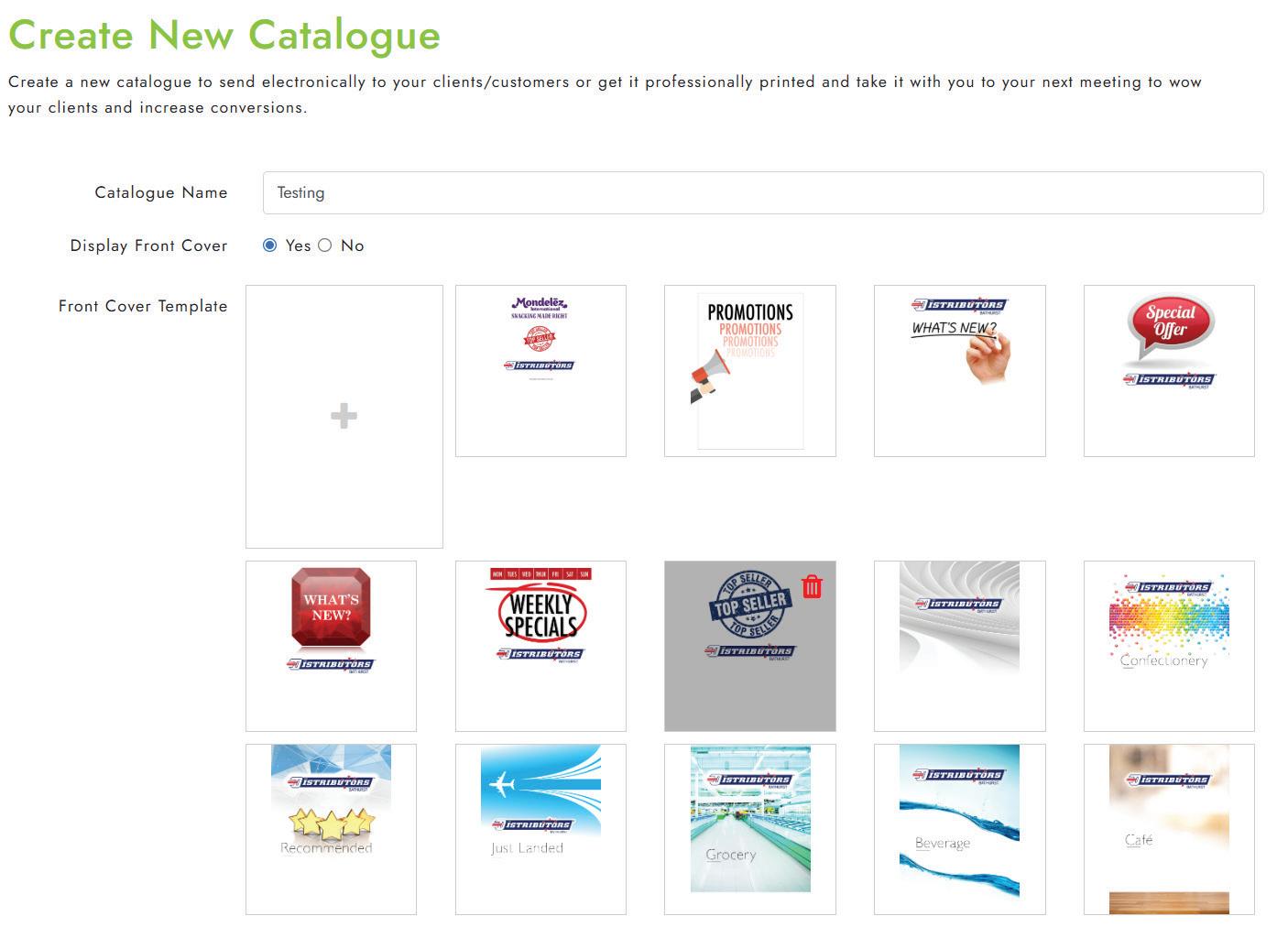Delete the Top Seller cover template
This screenshot has height=927, width=1288.
[812, 586]
